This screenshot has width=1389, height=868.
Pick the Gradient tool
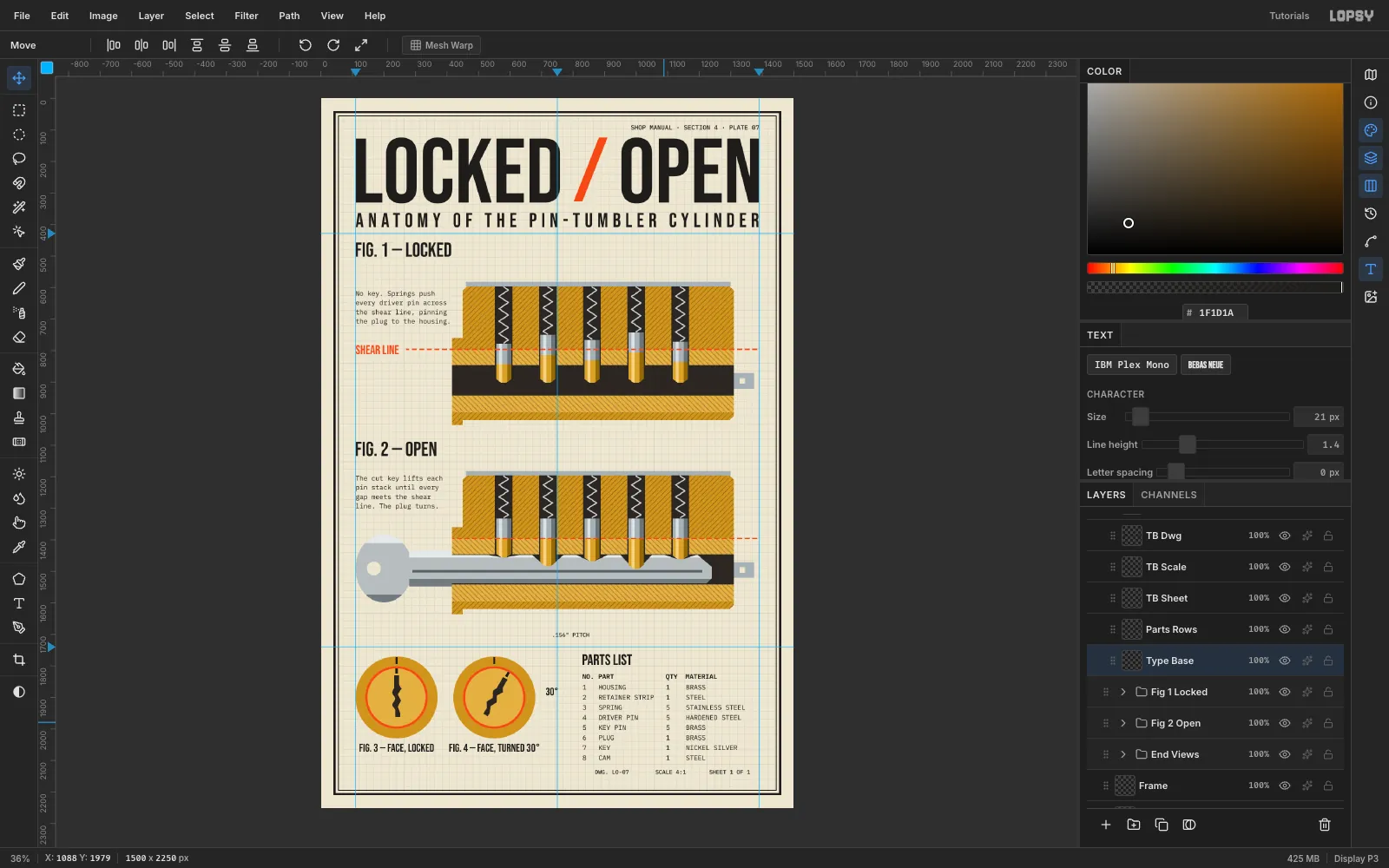click(x=18, y=393)
